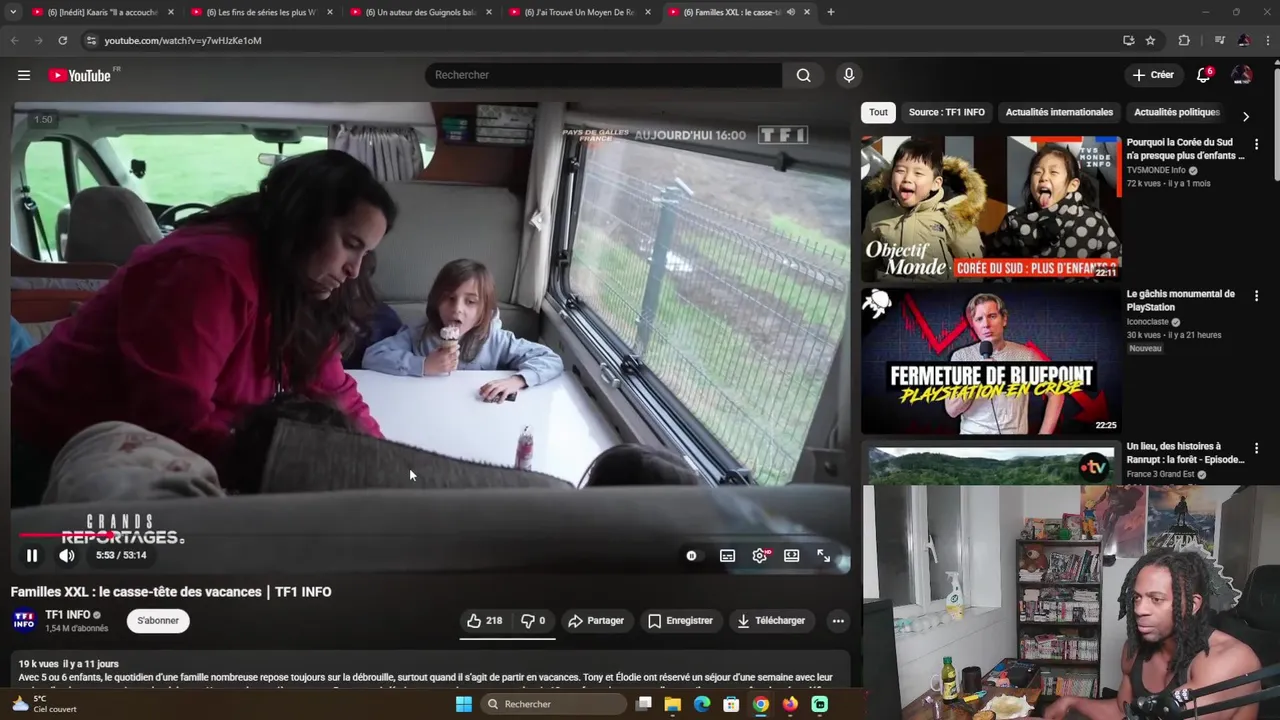Viewport: 1280px width, 720px height.
Task: Open the YouTube hamburger guide menu
Action: tap(24, 75)
